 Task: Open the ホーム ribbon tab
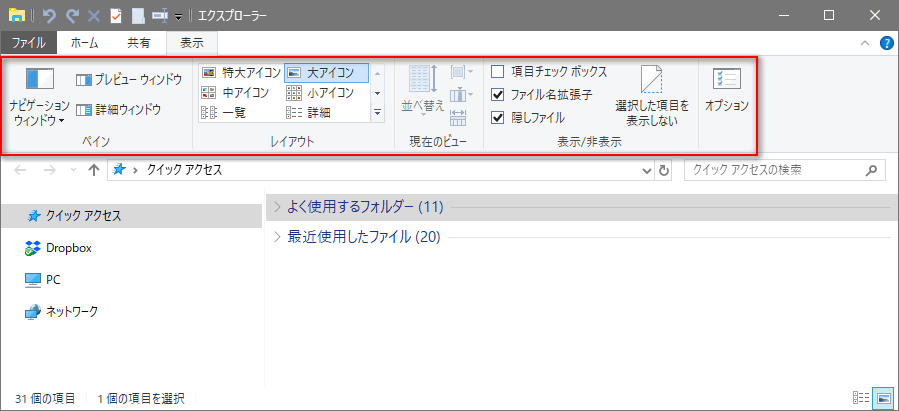coord(84,43)
